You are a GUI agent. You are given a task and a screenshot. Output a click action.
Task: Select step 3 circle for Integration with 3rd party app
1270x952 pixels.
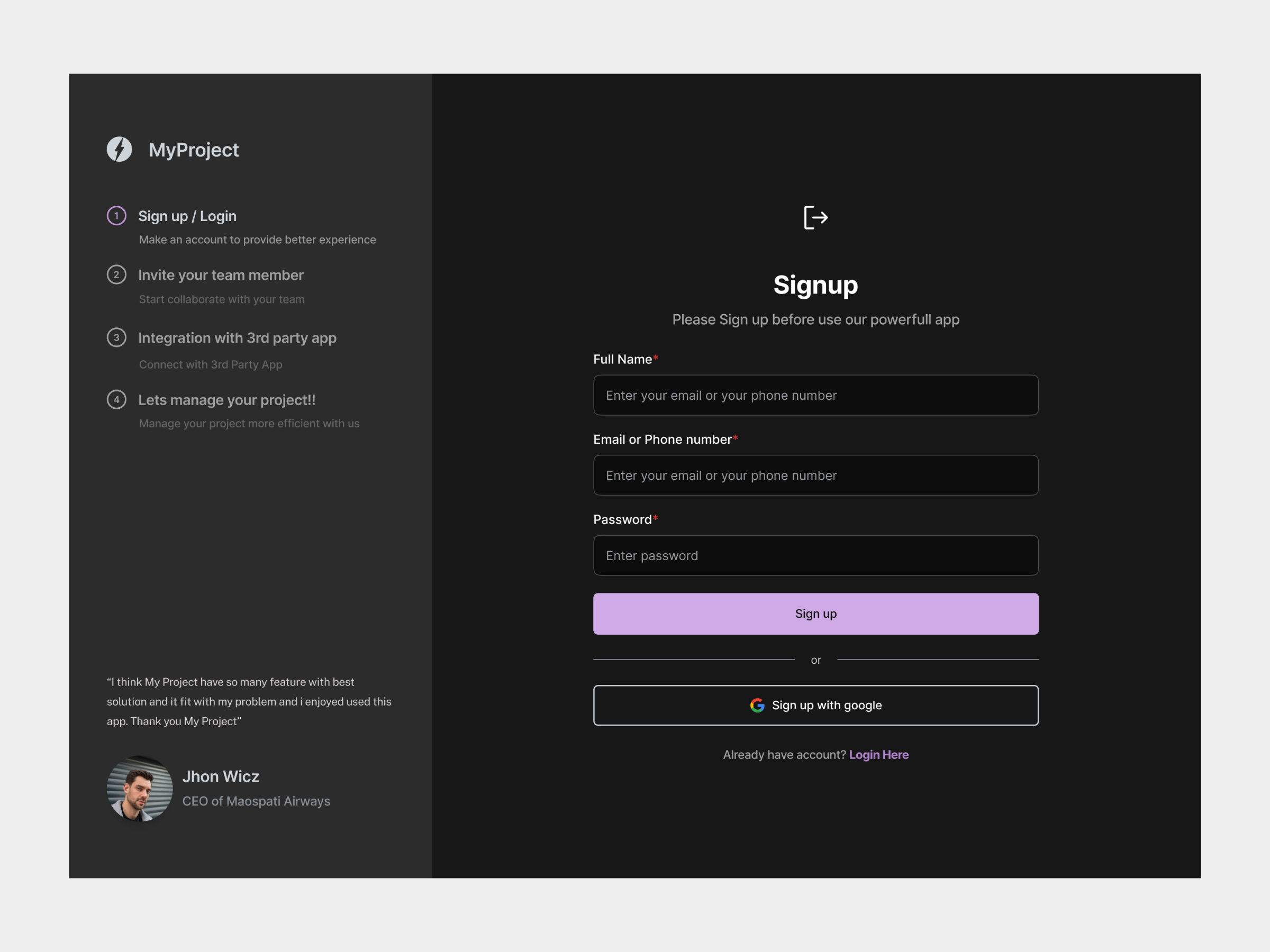pos(116,338)
